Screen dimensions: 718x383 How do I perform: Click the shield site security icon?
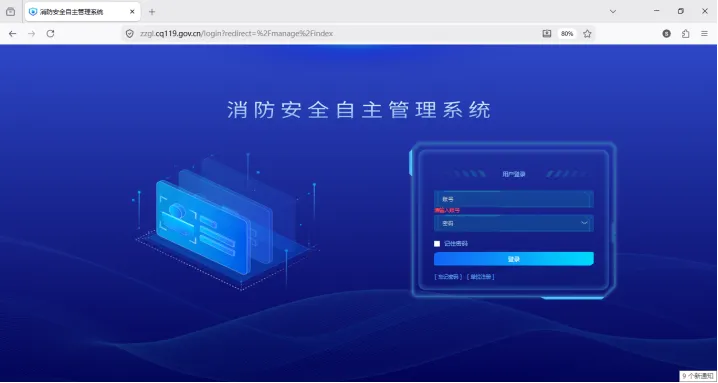130,33
